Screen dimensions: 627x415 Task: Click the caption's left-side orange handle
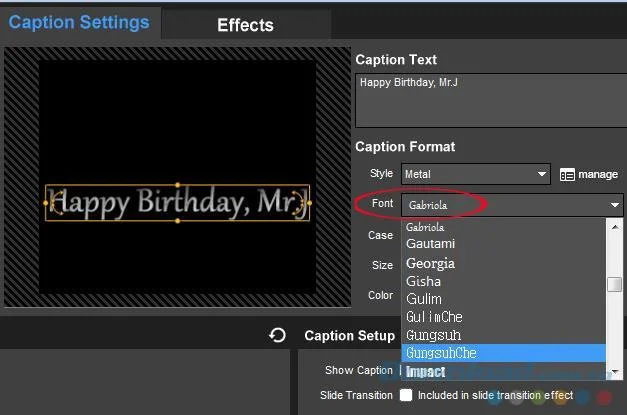(x=46, y=203)
